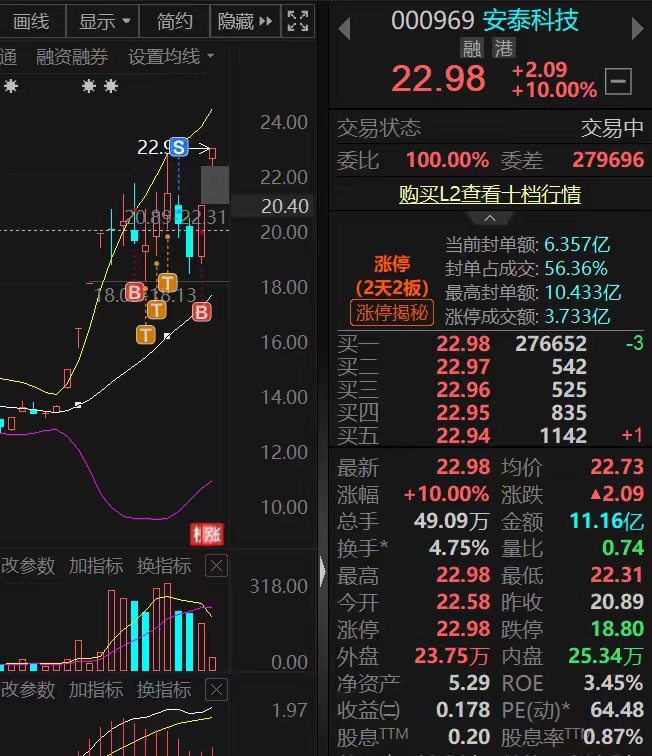Click the 总手 value 49.09万

(451, 521)
